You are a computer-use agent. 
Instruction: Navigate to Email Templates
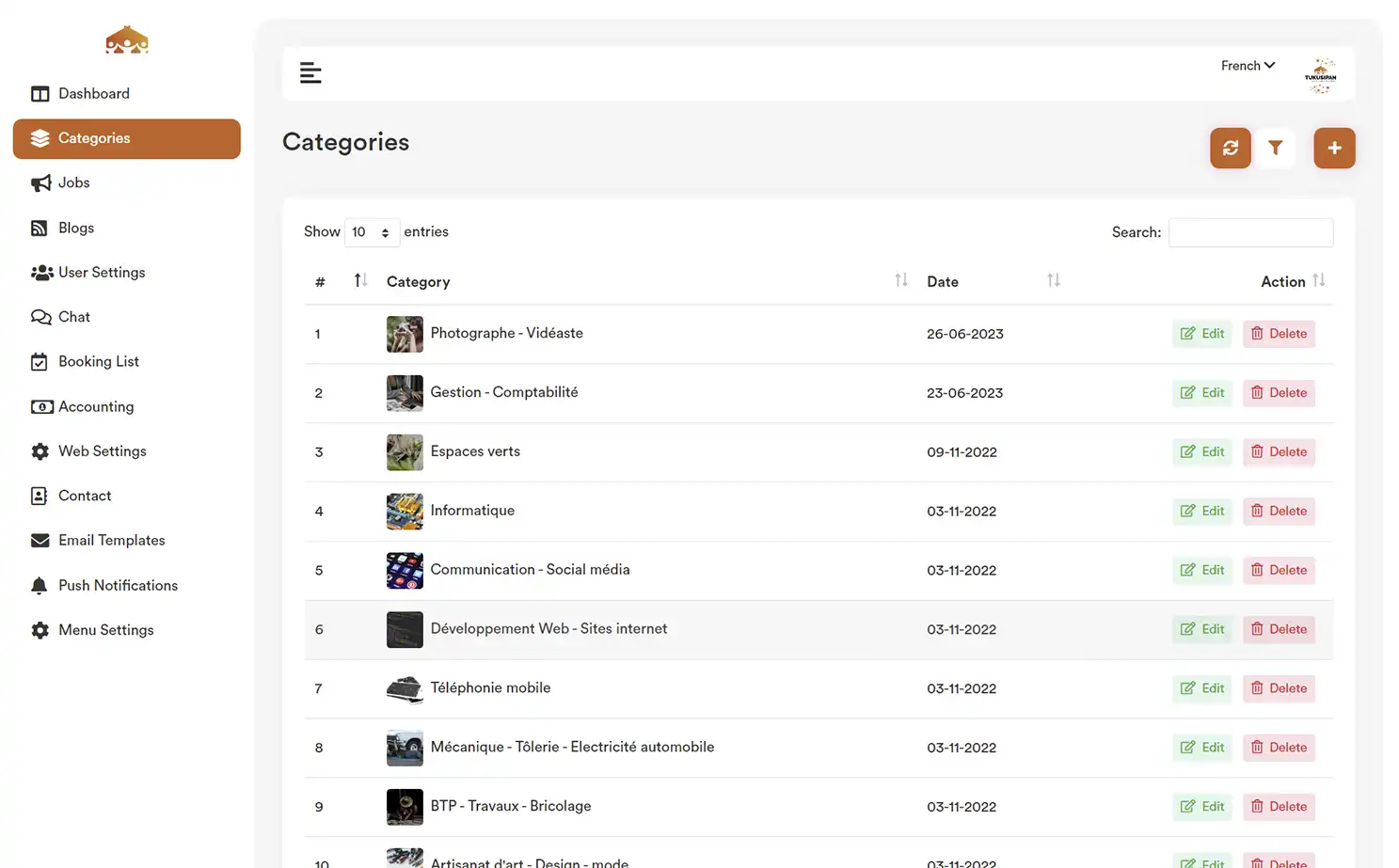tap(111, 540)
